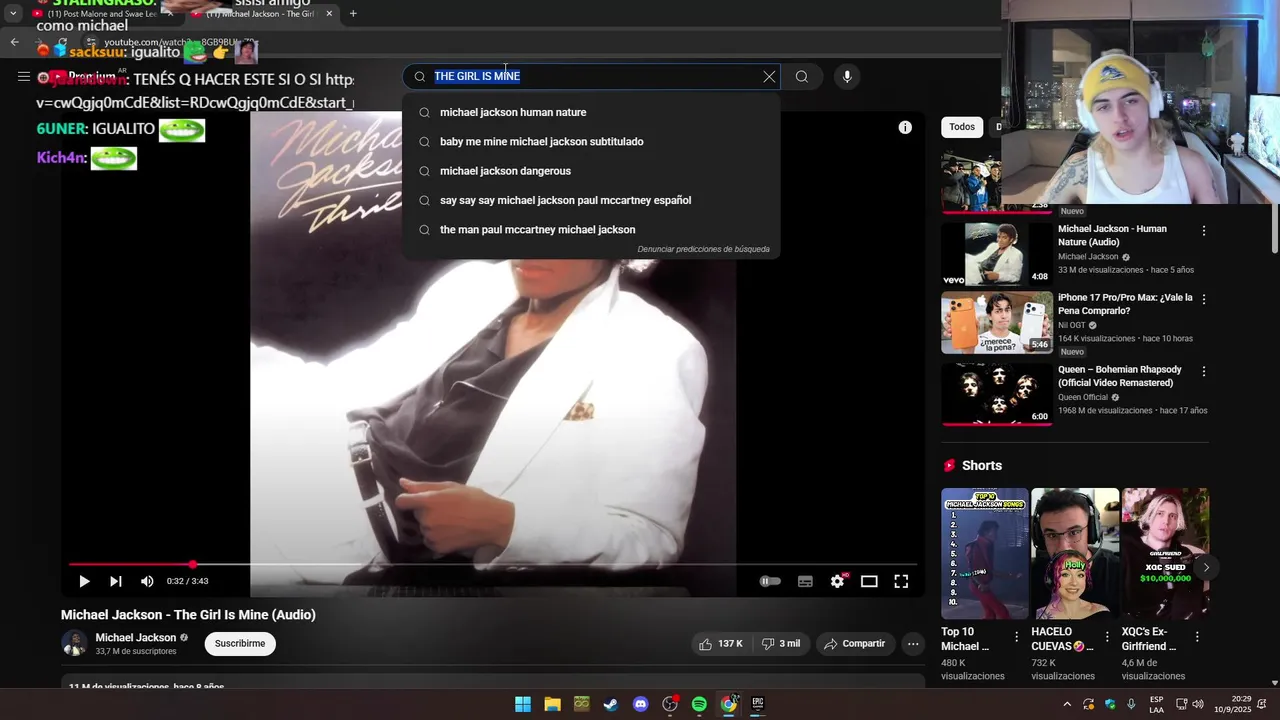The width and height of the screenshot is (1280, 720).
Task: Seek using the red progress bar scrubber
Action: [x=192, y=565]
